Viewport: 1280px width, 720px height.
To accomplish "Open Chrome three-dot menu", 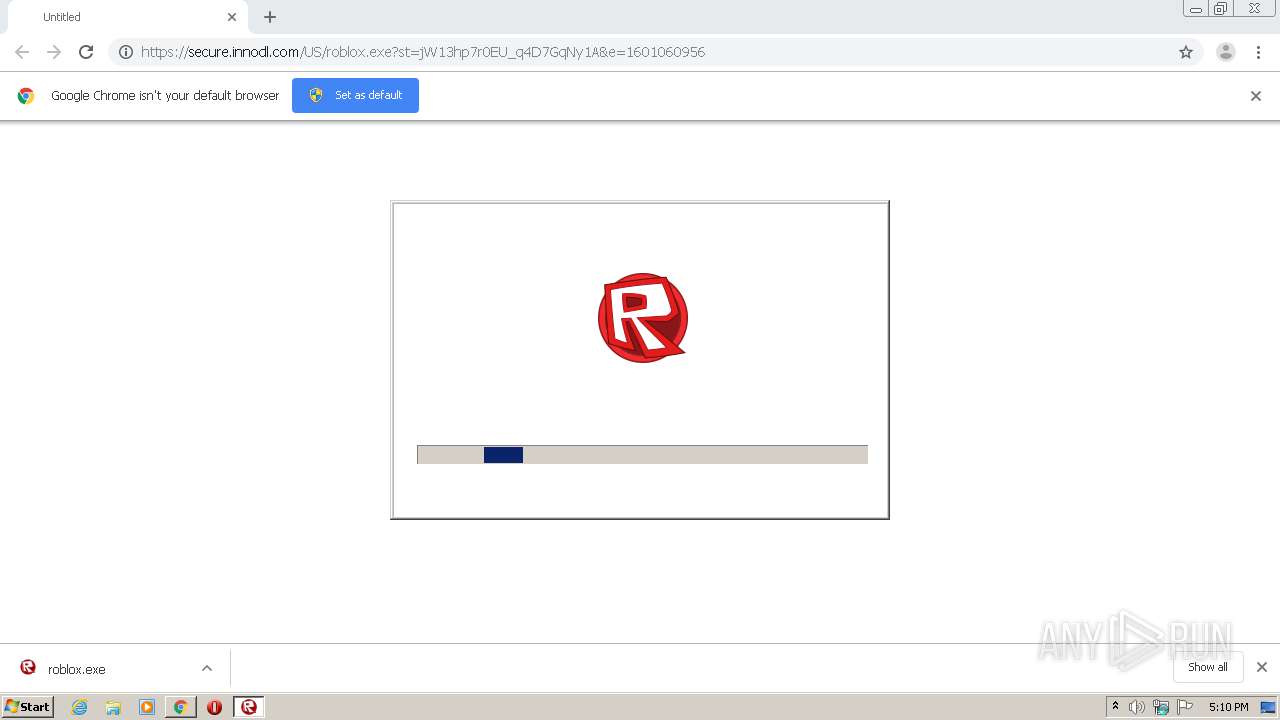I will (1259, 52).
